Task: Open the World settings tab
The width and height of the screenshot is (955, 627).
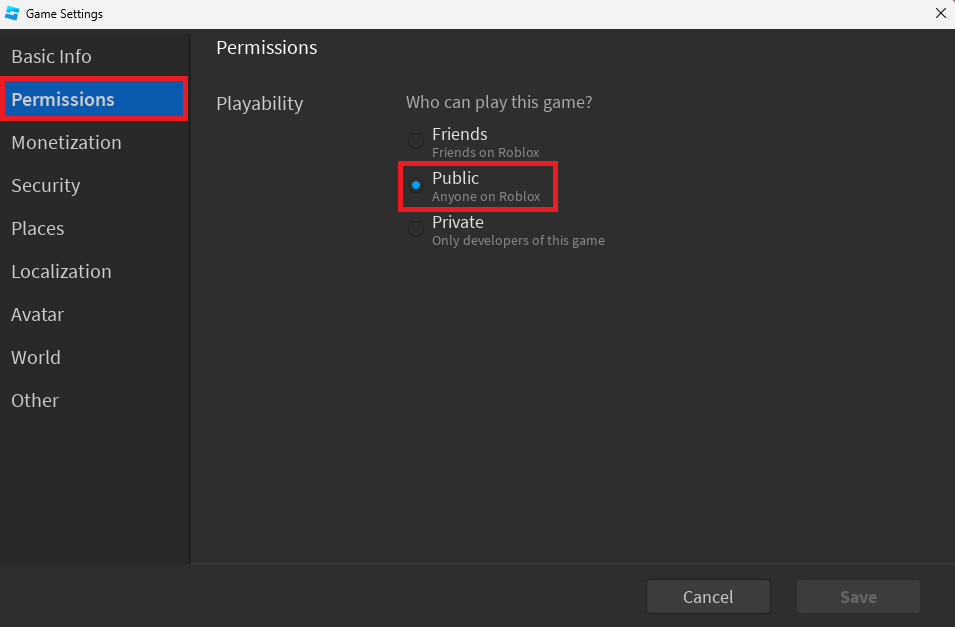Action: 36,358
